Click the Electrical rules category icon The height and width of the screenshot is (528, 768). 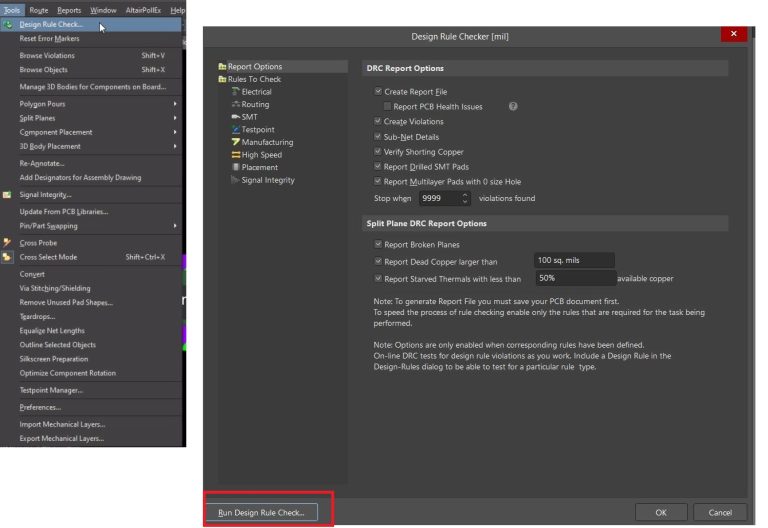236,92
